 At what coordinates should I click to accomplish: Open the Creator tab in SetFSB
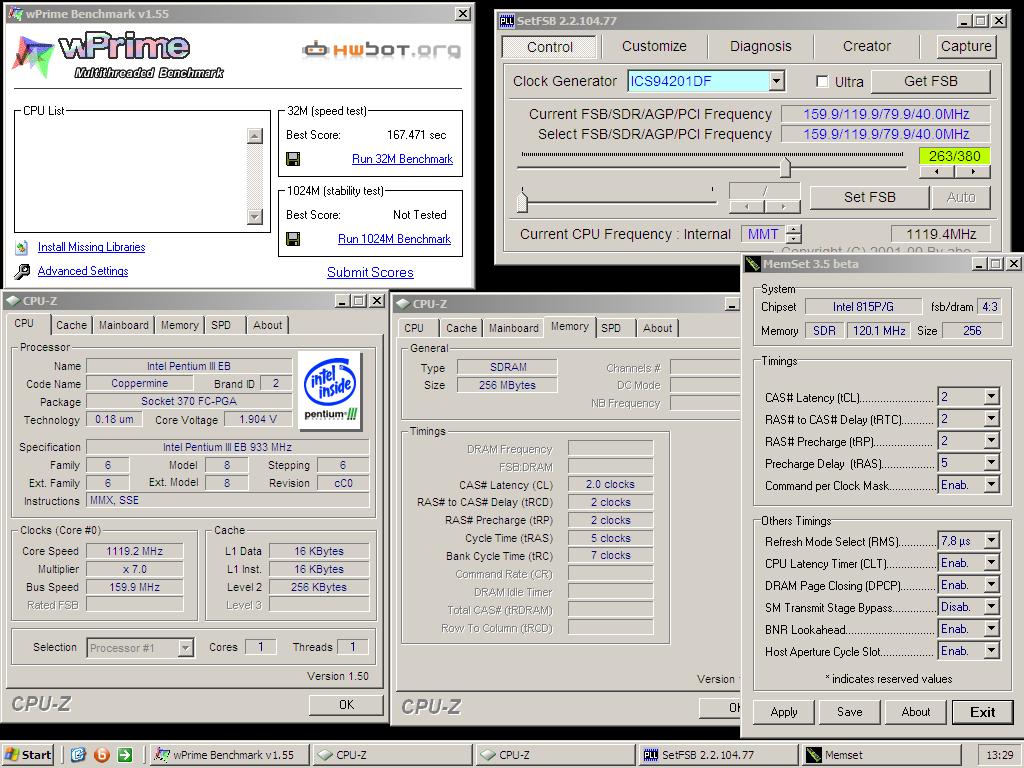867,46
